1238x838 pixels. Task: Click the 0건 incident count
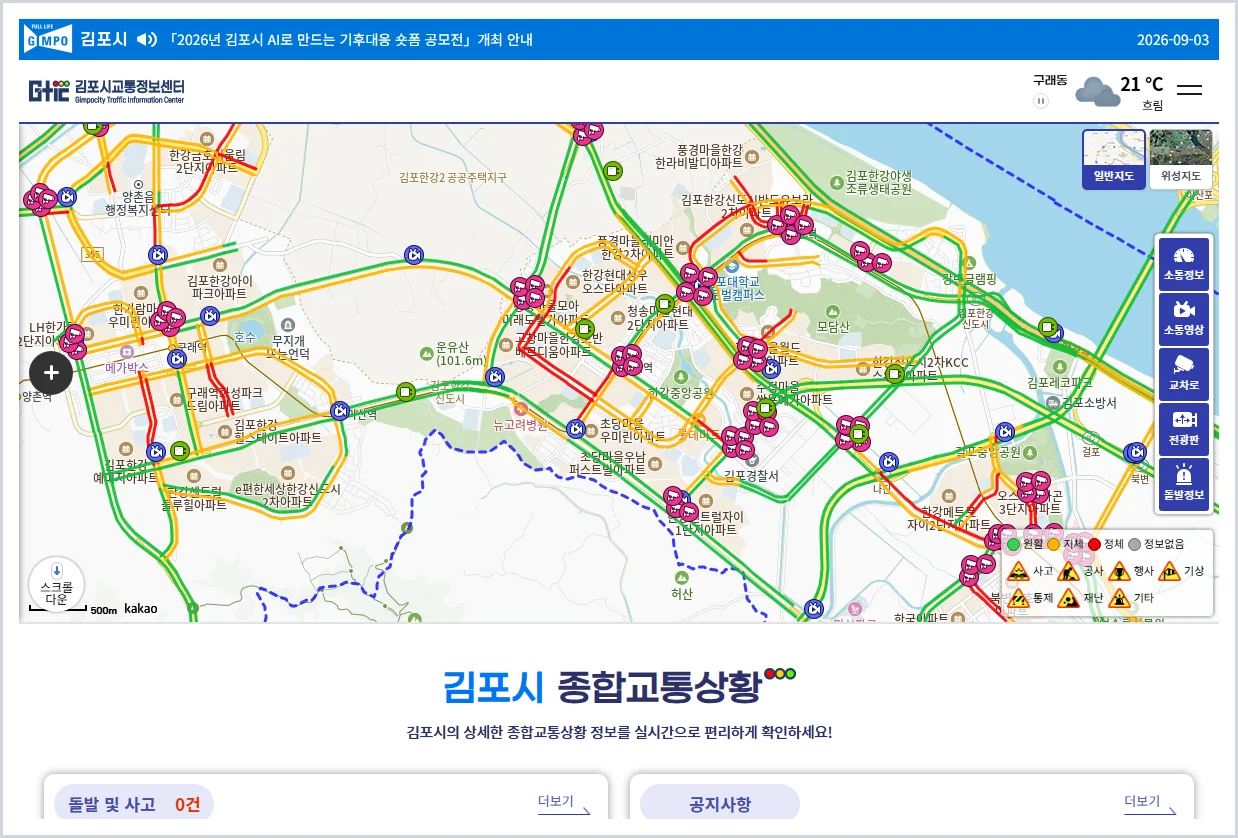tap(188, 804)
